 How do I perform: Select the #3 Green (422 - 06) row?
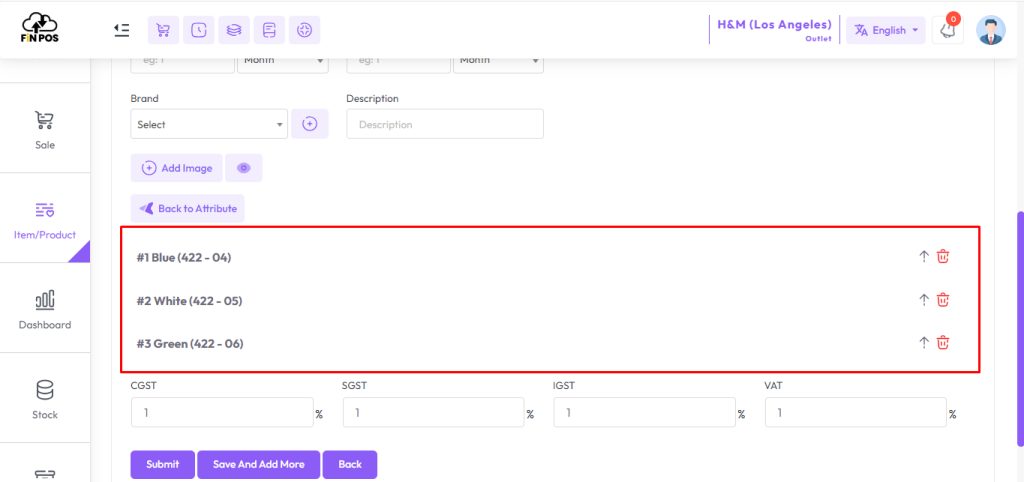(550, 343)
